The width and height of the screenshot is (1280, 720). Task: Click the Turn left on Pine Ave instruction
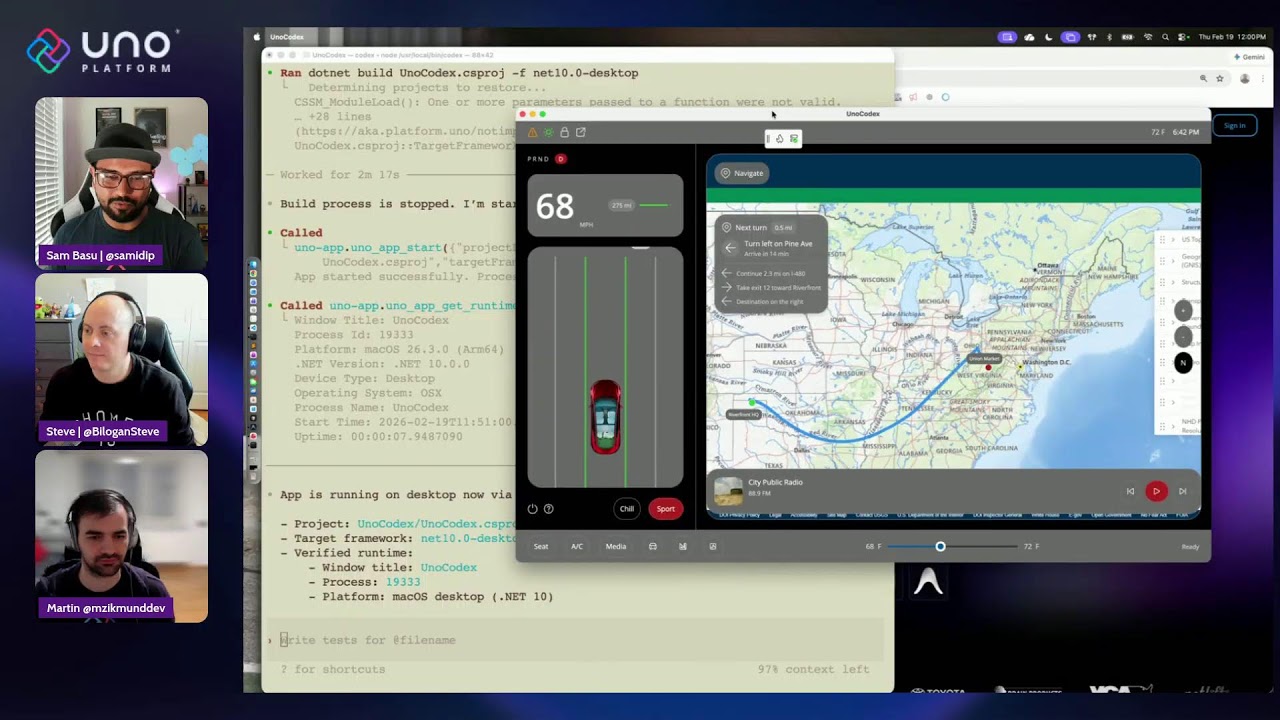pos(778,244)
